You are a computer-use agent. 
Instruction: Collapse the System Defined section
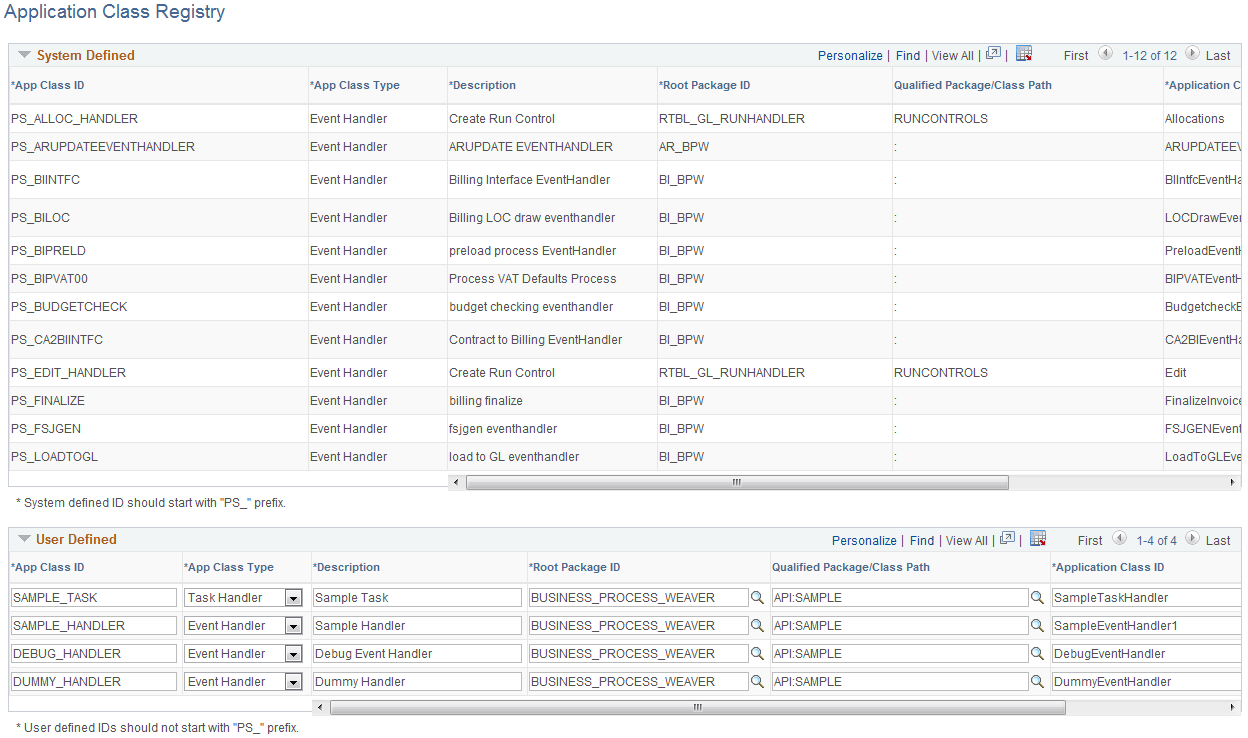(x=23, y=55)
